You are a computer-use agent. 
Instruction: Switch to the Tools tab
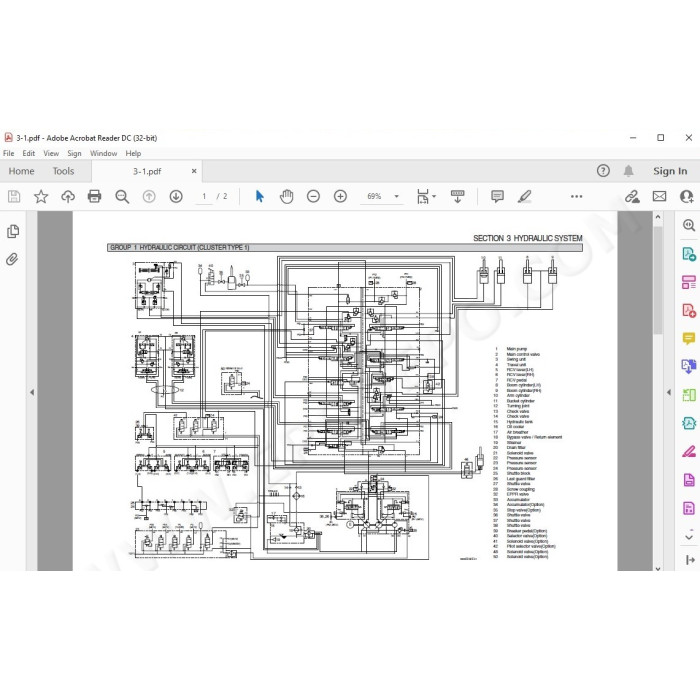pos(63,171)
